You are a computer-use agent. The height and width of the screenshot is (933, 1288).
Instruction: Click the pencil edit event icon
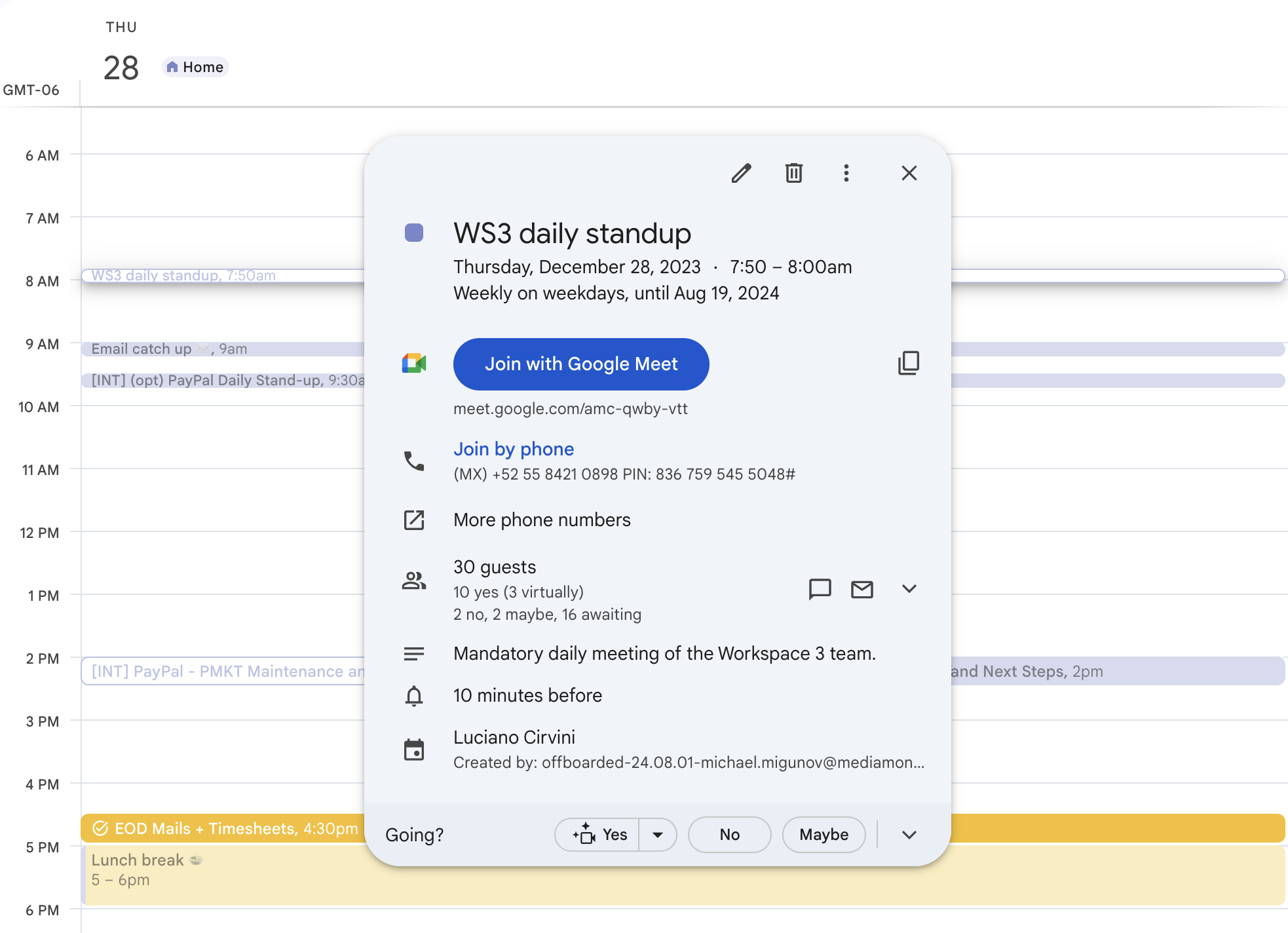[741, 173]
